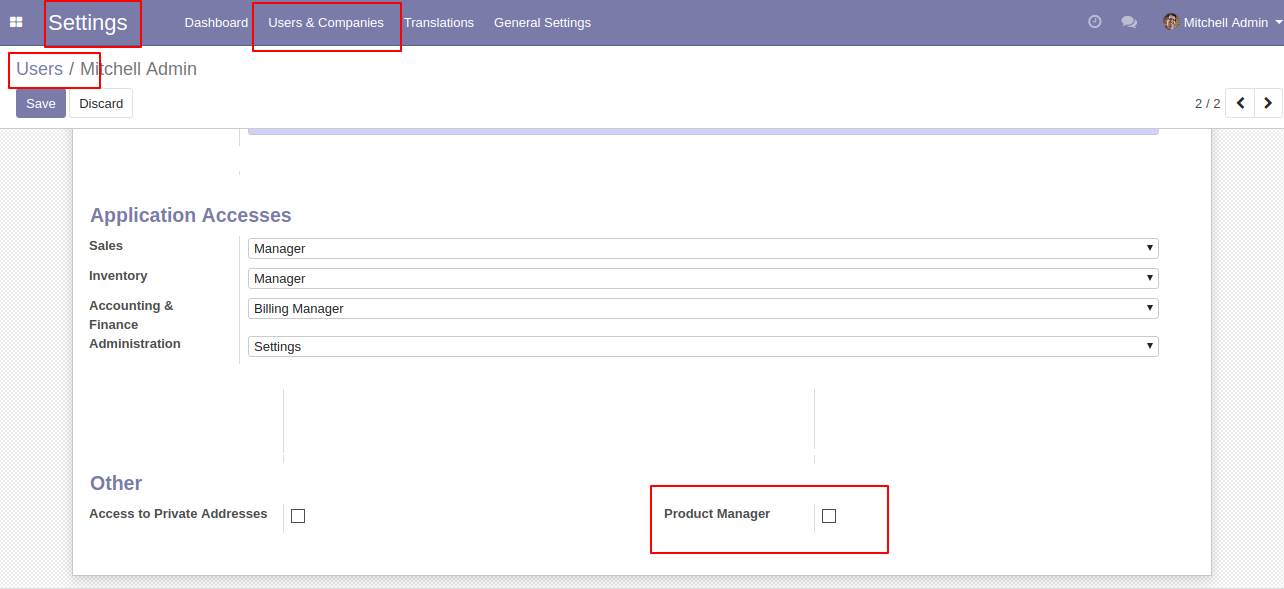Enable Access to Private Addresses checkbox

point(298,516)
